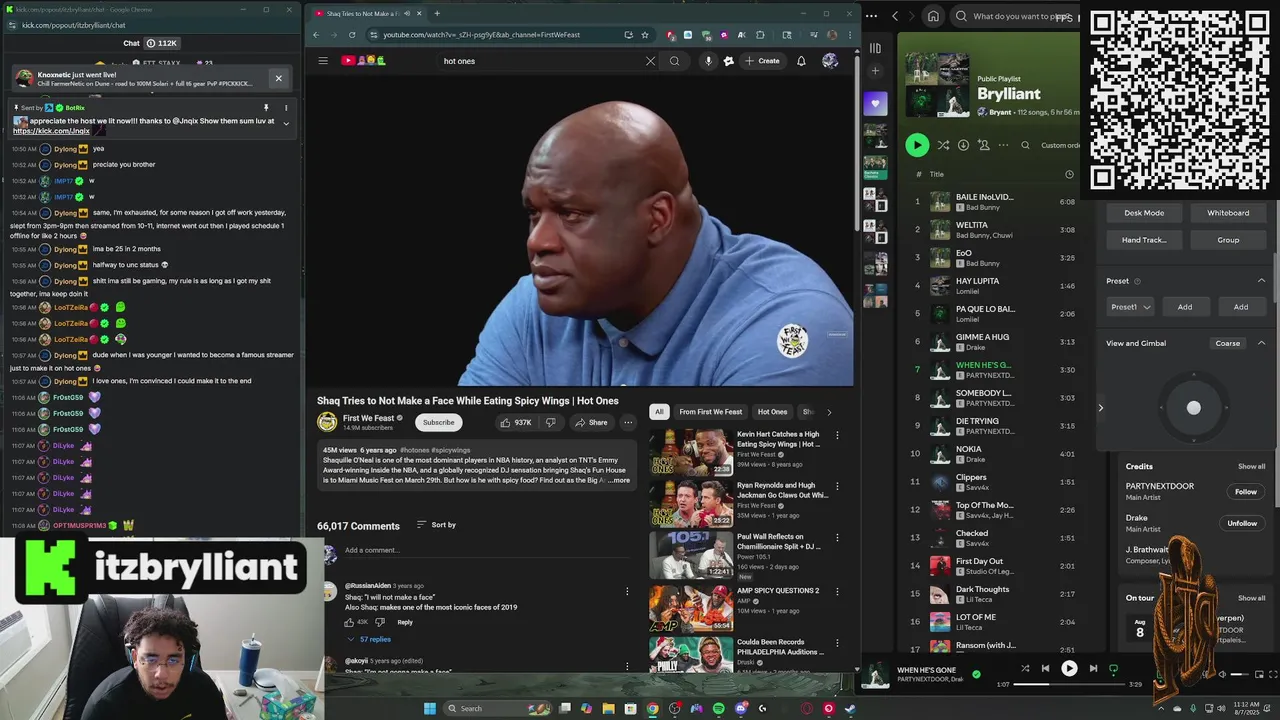
Task: Go to Spotify Home
Action: pyautogui.click(x=933, y=16)
